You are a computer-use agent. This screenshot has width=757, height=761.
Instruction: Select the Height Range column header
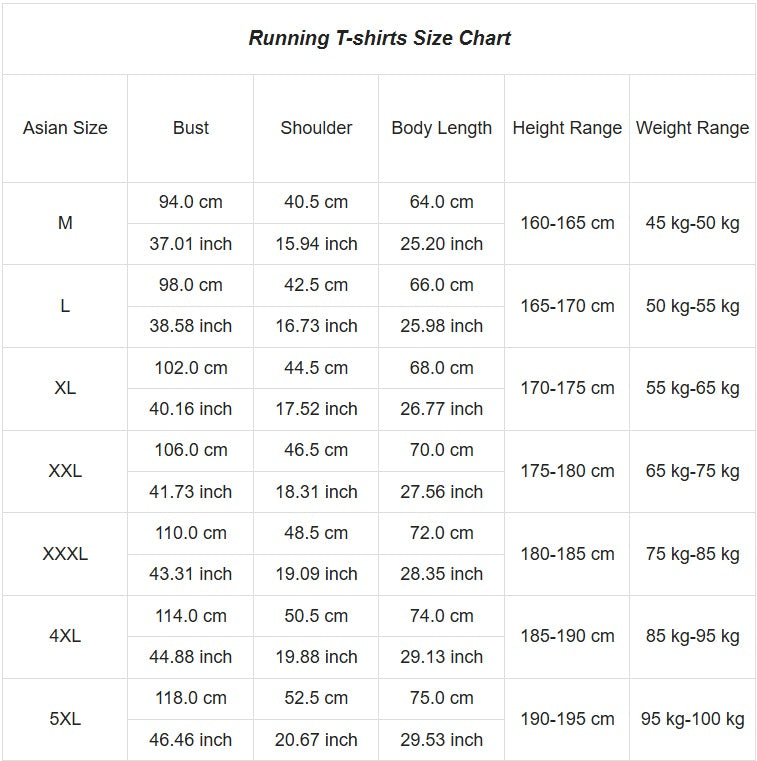point(567,128)
